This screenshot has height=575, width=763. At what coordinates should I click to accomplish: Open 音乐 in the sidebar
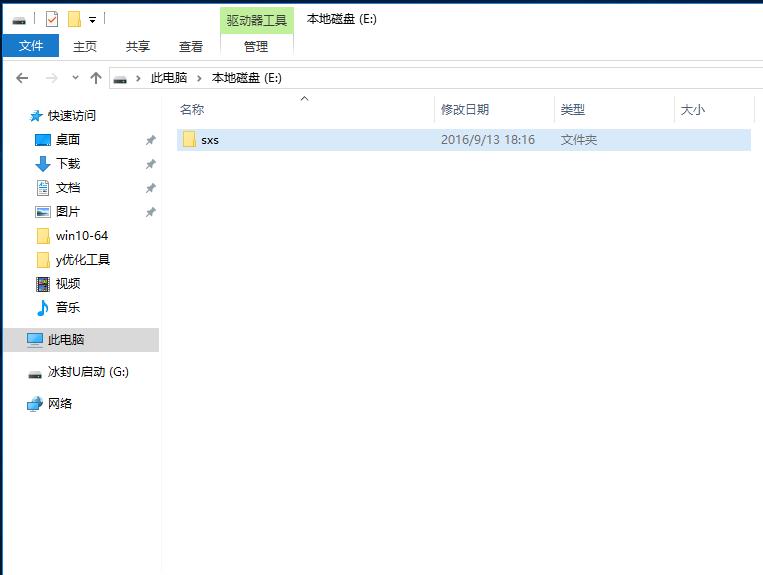click(68, 307)
